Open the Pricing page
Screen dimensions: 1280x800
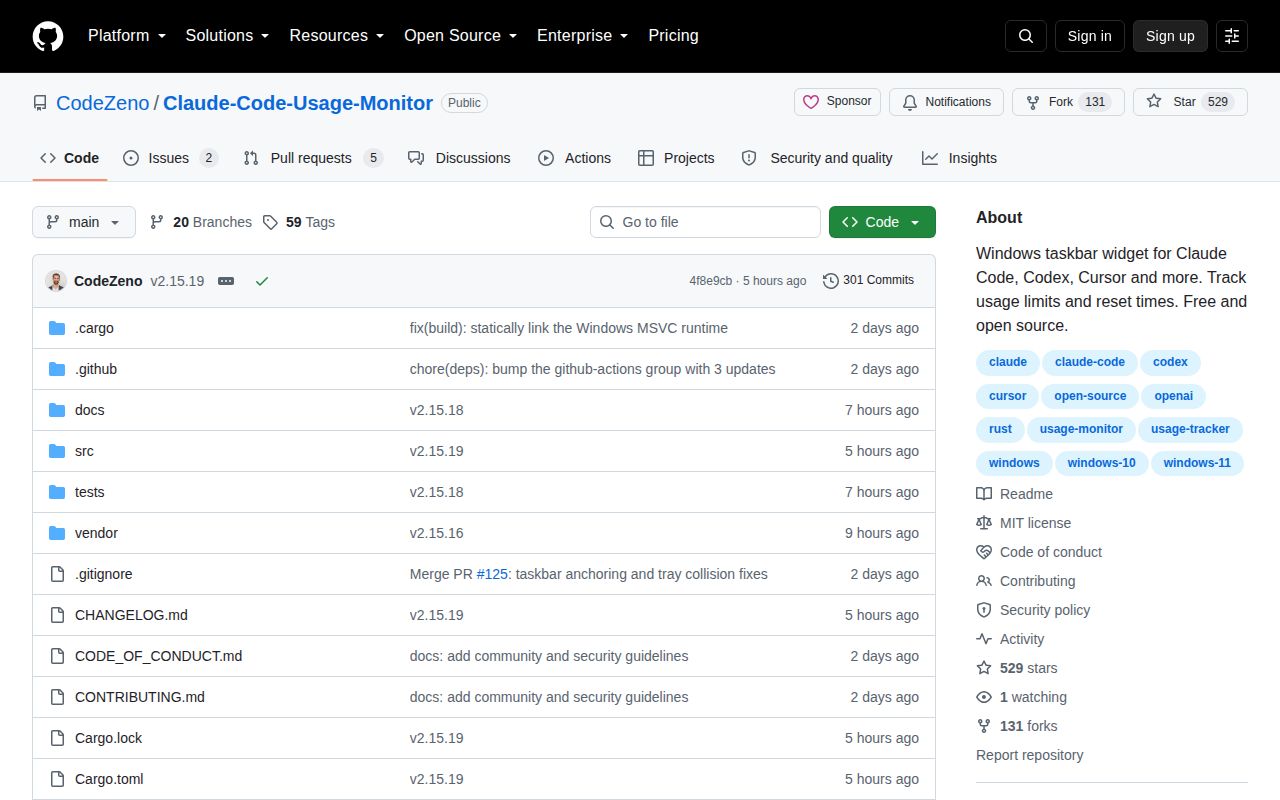tap(673, 36)
